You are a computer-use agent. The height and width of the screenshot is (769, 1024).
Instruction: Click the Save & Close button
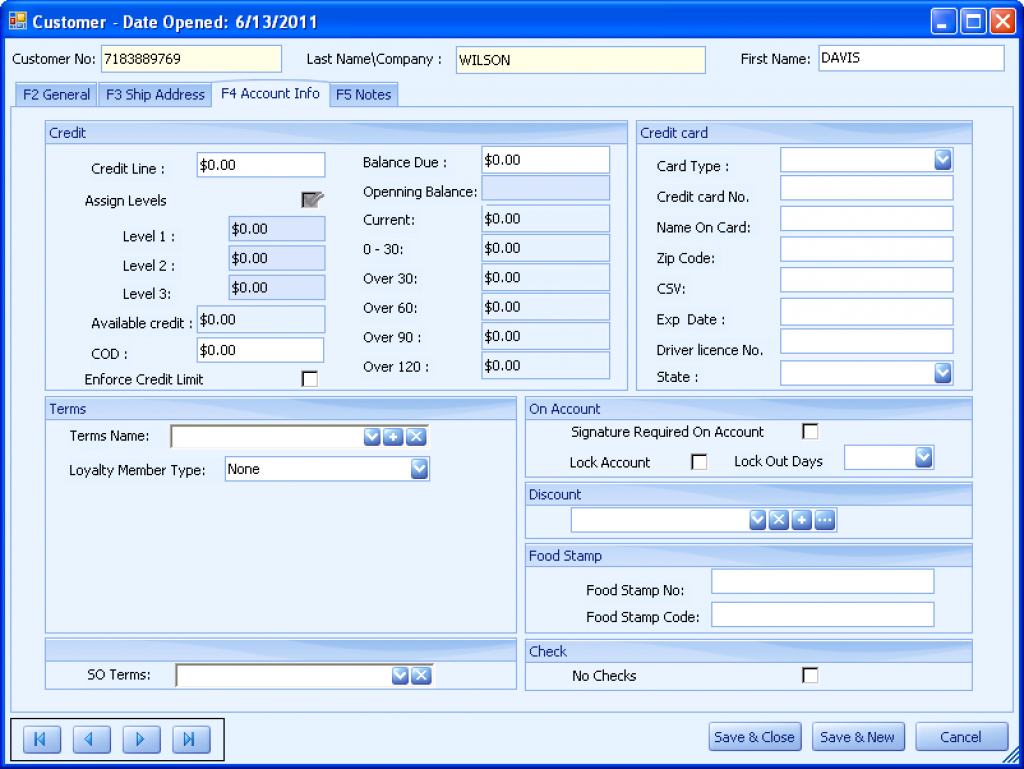click(754, 736)
